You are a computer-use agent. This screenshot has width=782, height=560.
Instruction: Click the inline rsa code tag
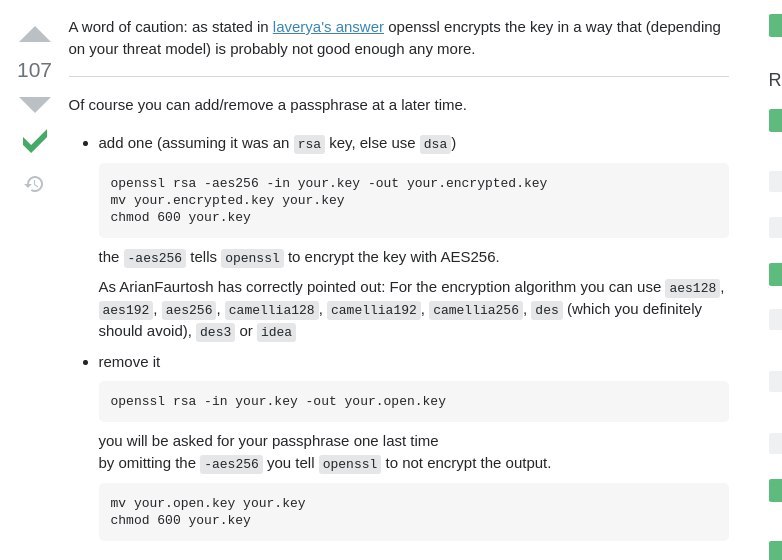pos(309,144)
